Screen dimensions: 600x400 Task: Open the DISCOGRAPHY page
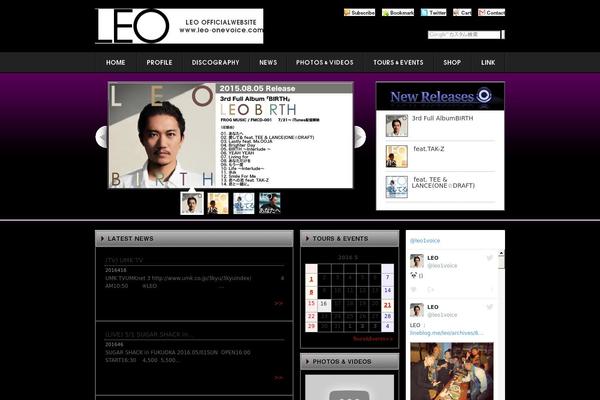coord(215,62)
